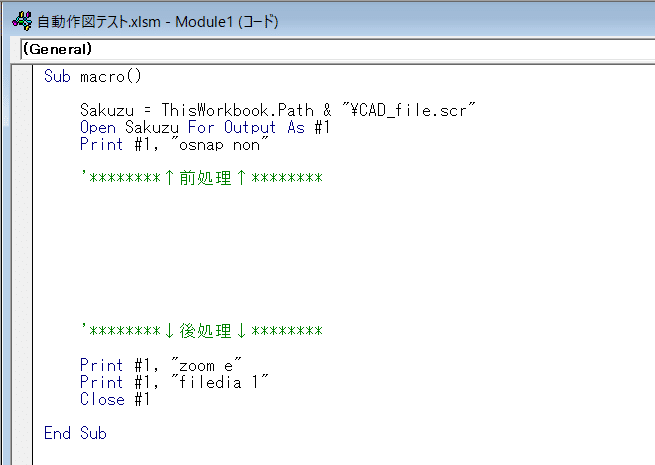
Task: Click the 'Open Sakuzu For Output As #1' line
Action: (205, 127)
